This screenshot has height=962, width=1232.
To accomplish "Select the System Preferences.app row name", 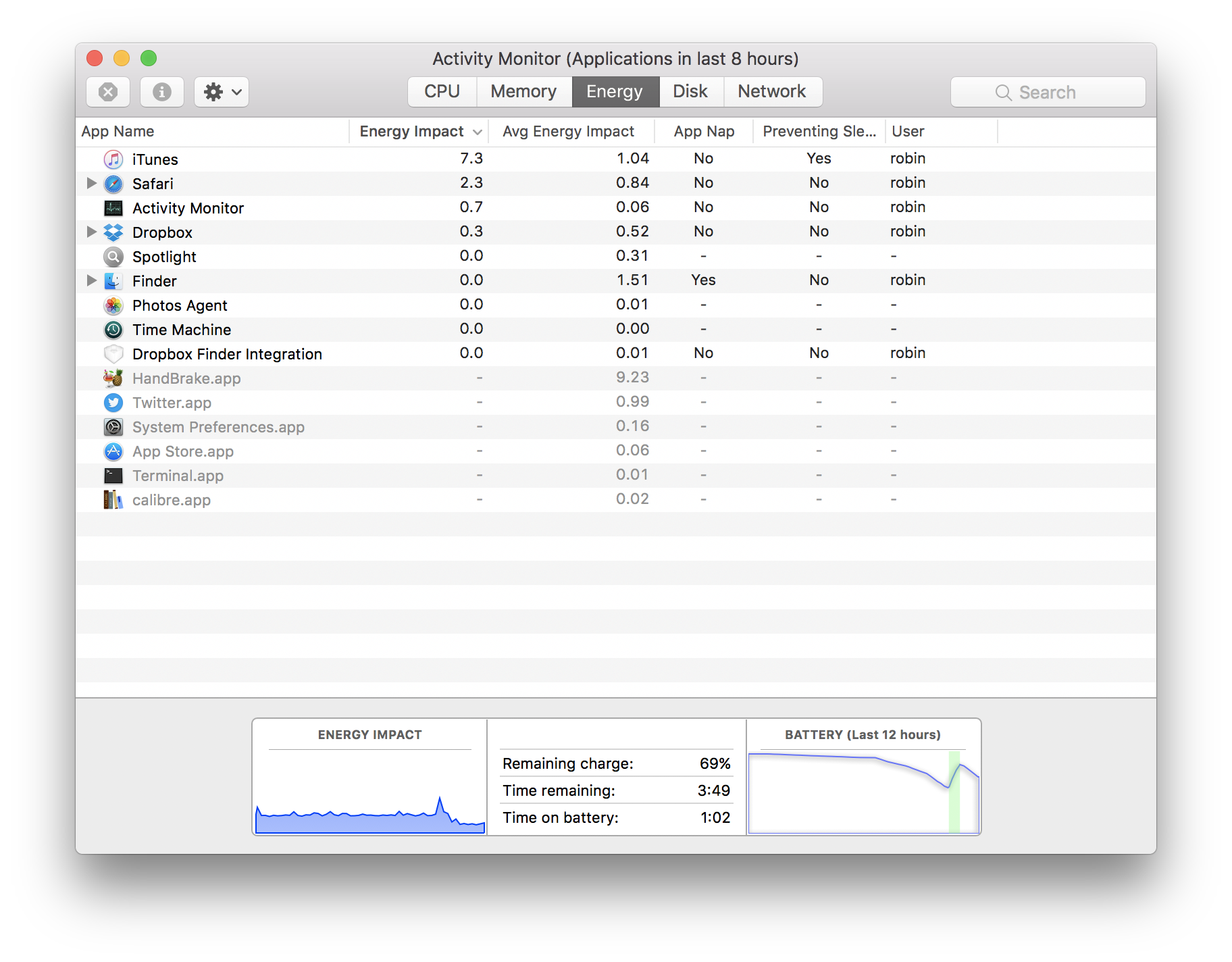I will (218, 427).
